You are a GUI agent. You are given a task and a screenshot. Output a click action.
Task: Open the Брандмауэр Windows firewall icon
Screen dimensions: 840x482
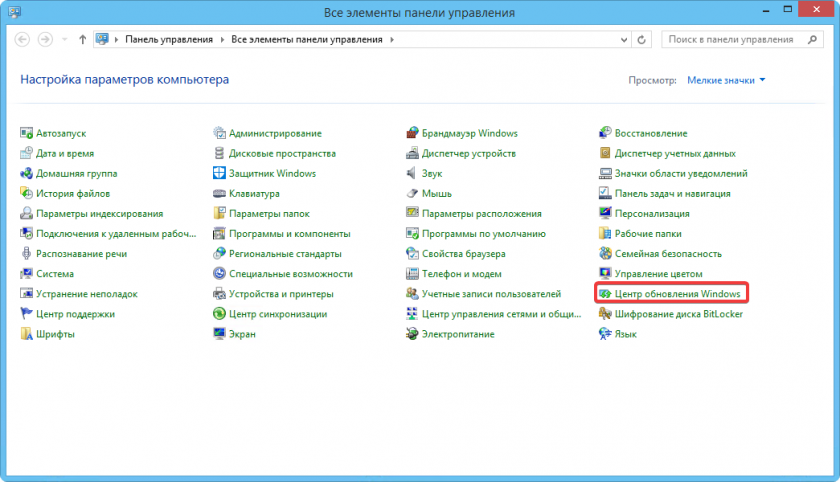[x=413, y=133]
